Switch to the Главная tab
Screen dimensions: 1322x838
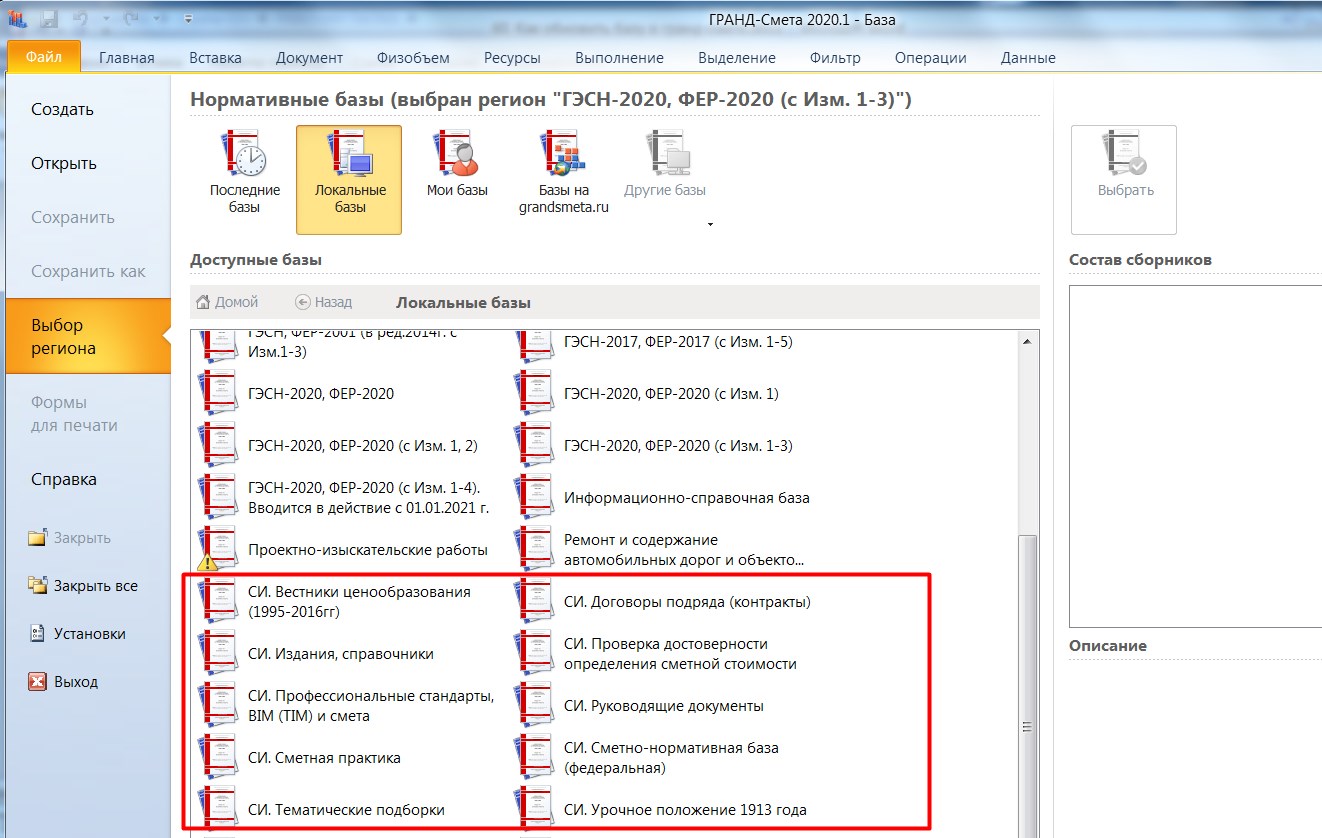click(x=127, y=58)
